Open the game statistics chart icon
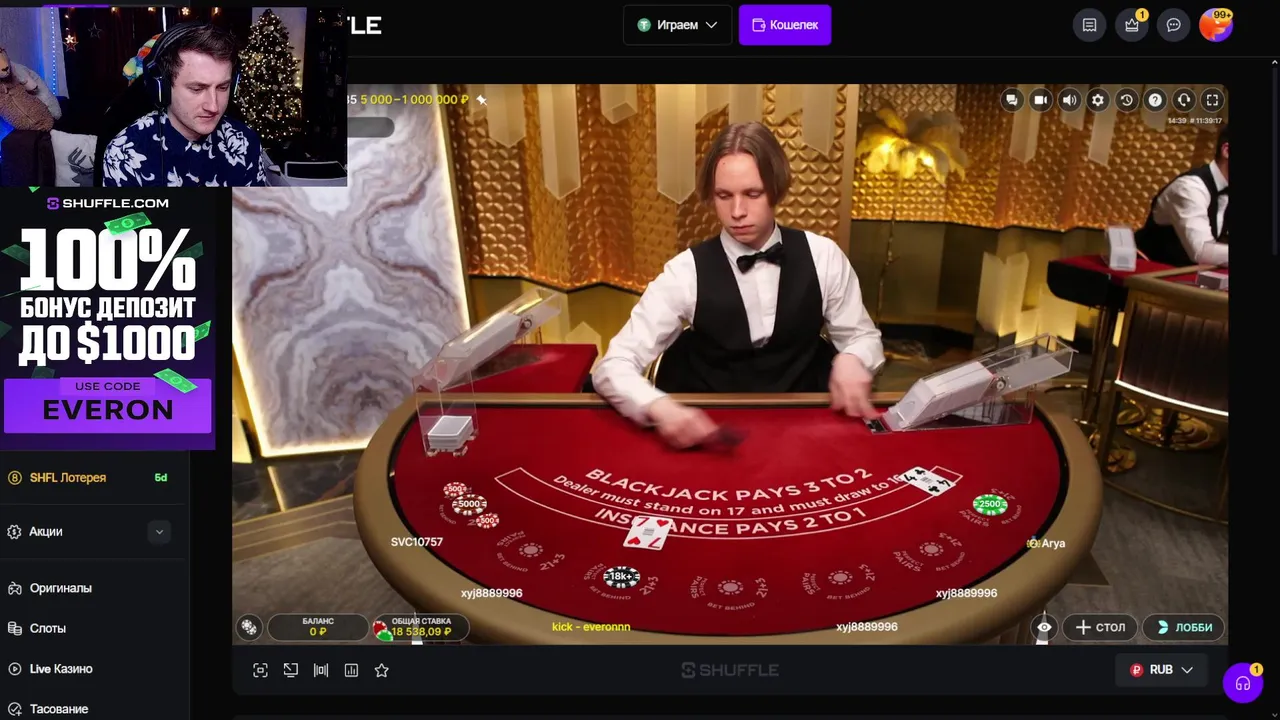1280x720 pixels. [351, 670]
